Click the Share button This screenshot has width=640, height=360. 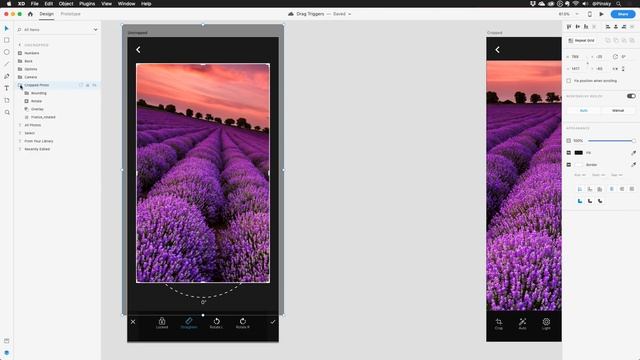(623, 14)
